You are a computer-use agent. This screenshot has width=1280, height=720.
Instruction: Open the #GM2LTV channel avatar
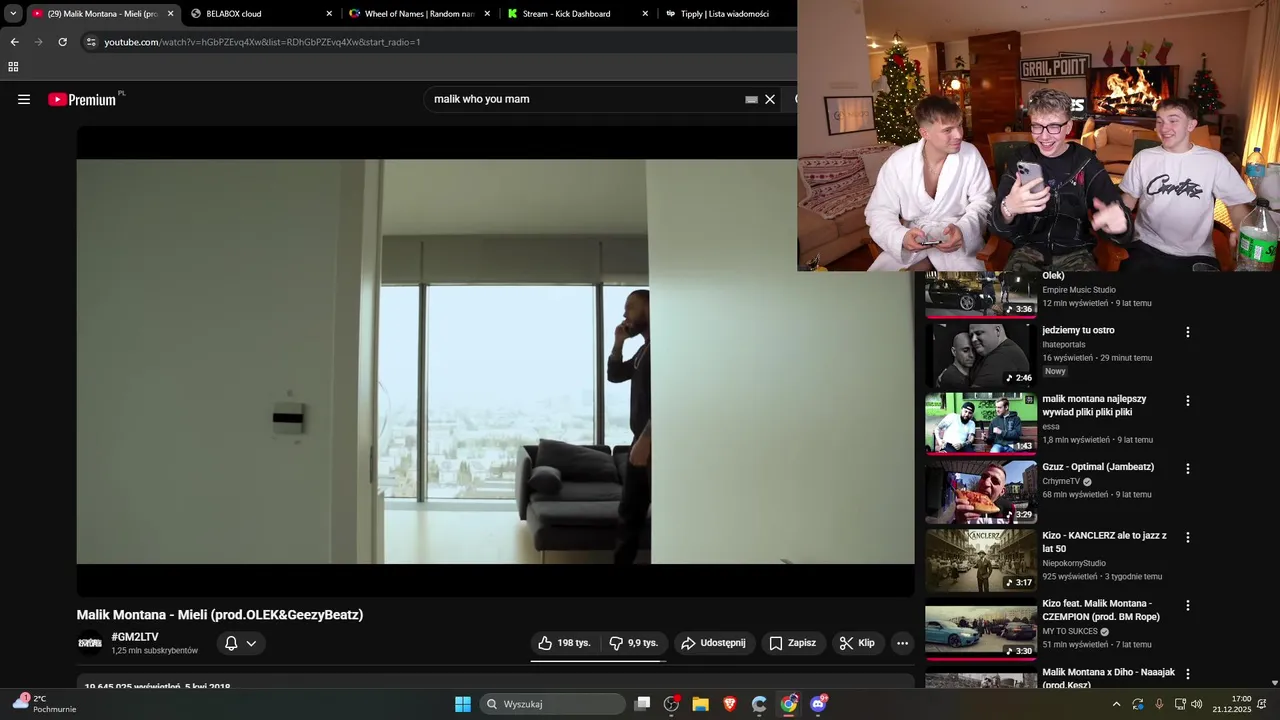90,643
